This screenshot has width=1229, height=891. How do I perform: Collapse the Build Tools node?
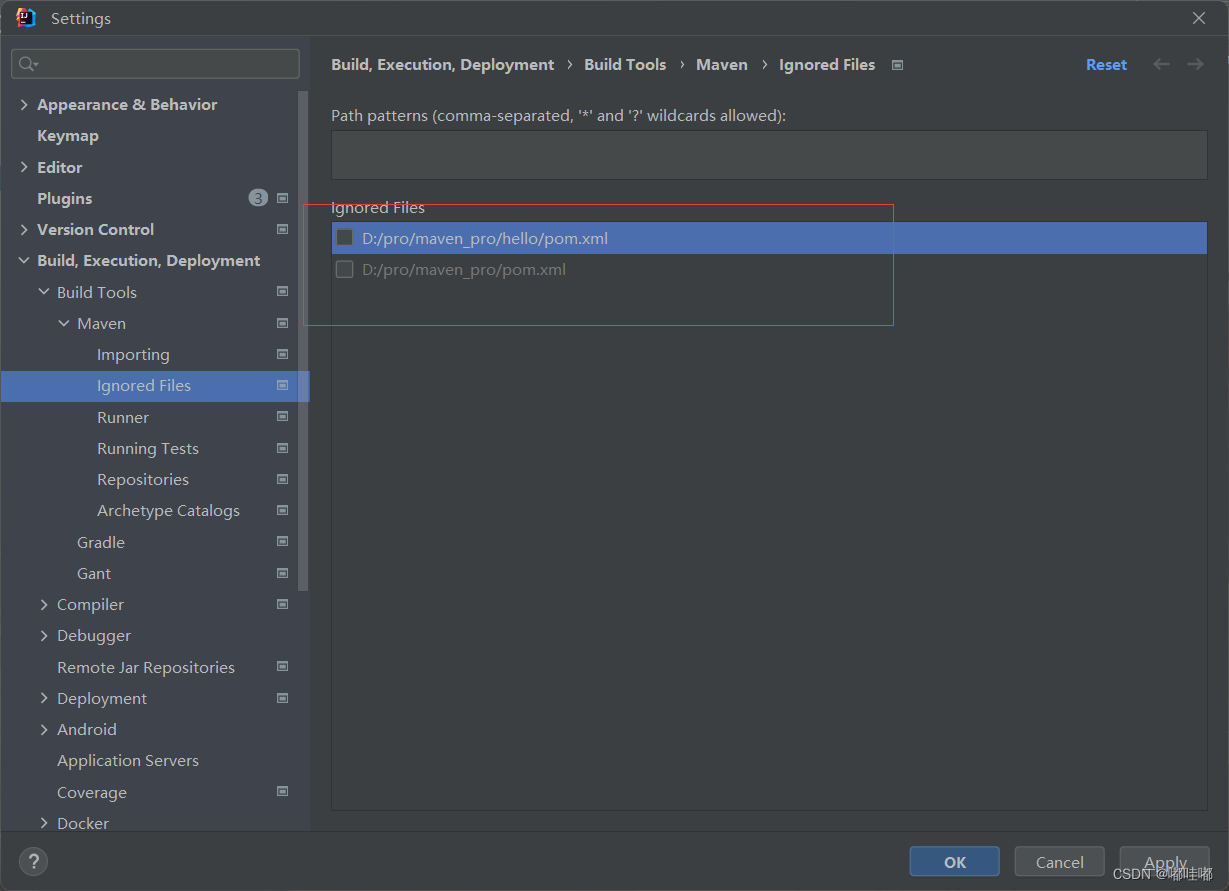click(x=44, y=292)
